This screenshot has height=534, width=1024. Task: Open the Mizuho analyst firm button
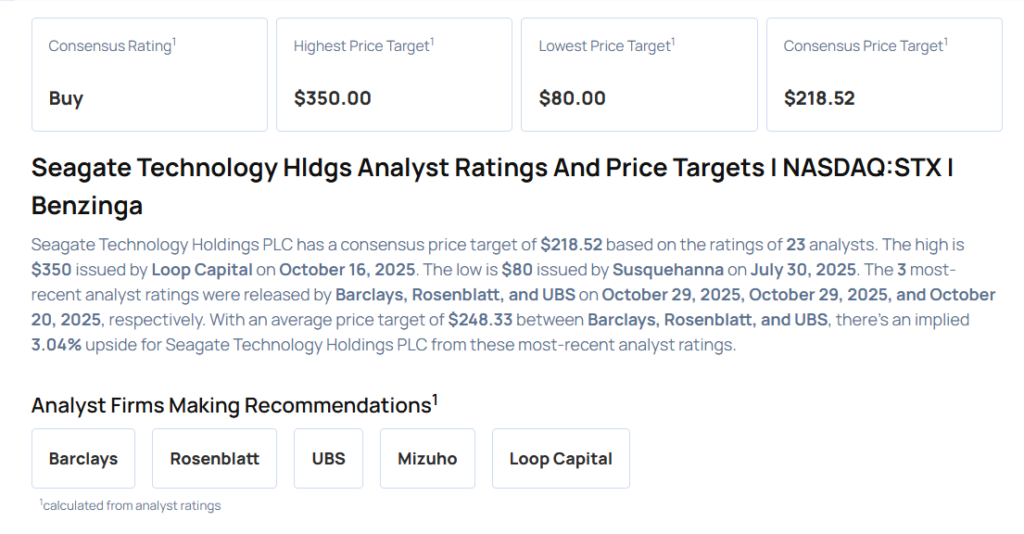click(427, 459)
